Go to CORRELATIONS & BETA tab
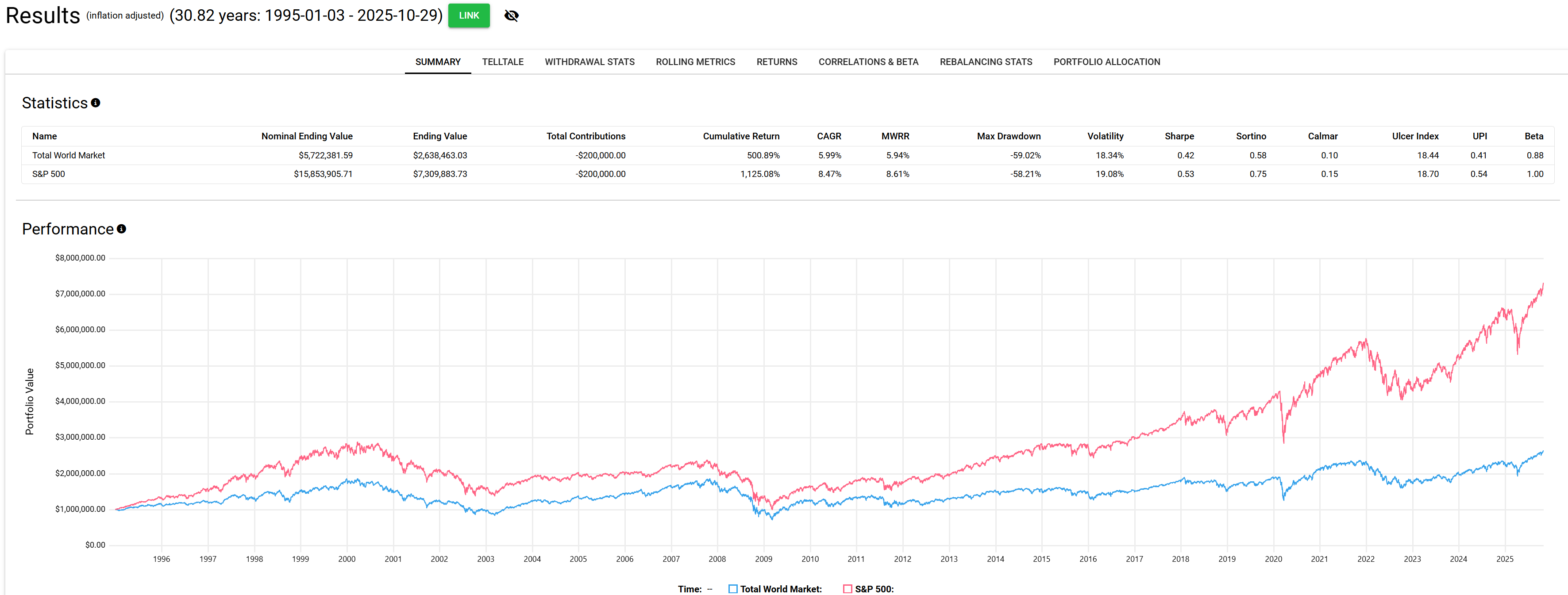Viewport: 1568px width, 595px height. click(x=868, y=62)
